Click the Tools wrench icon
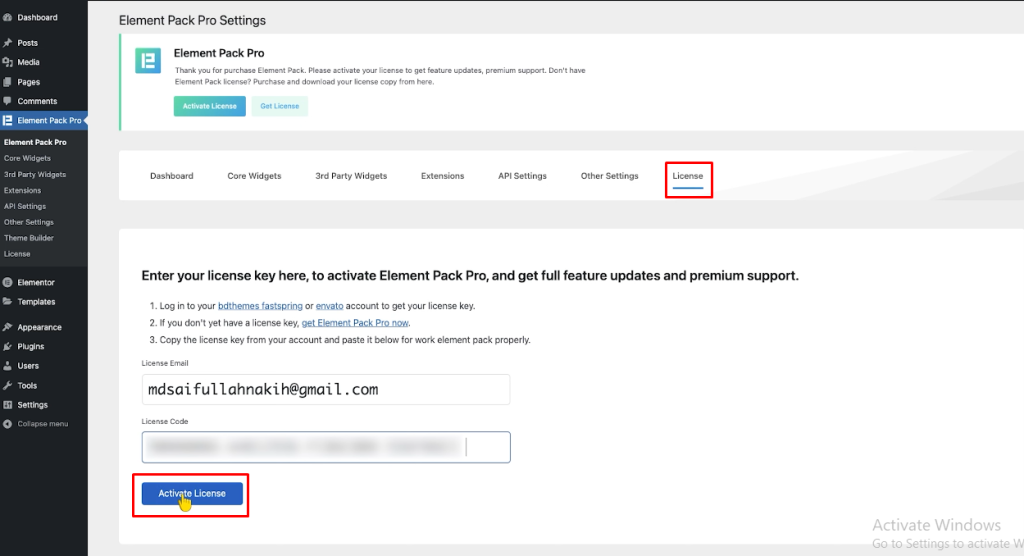 tap(8, 385)
